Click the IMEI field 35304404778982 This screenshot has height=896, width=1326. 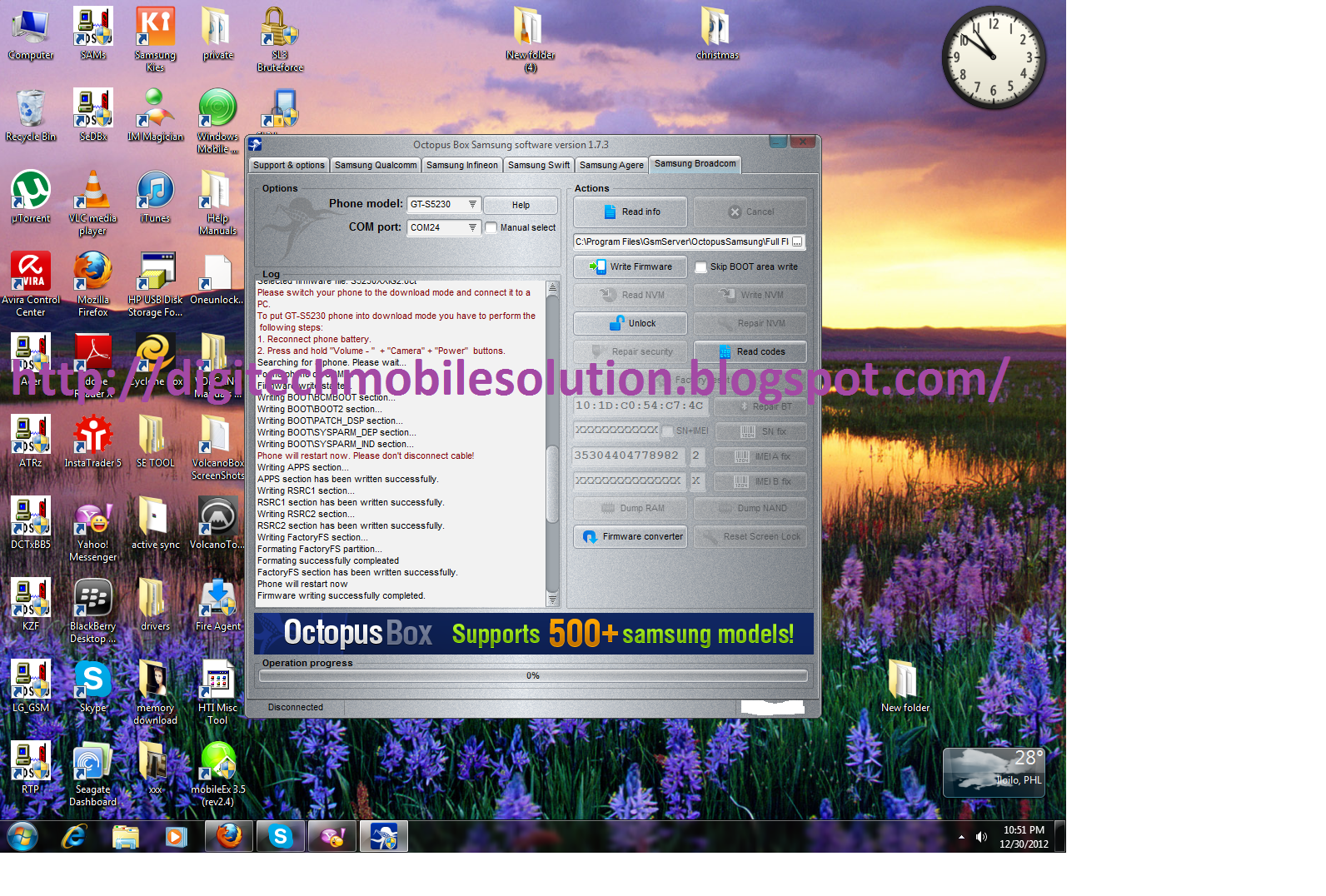(628, 455)
